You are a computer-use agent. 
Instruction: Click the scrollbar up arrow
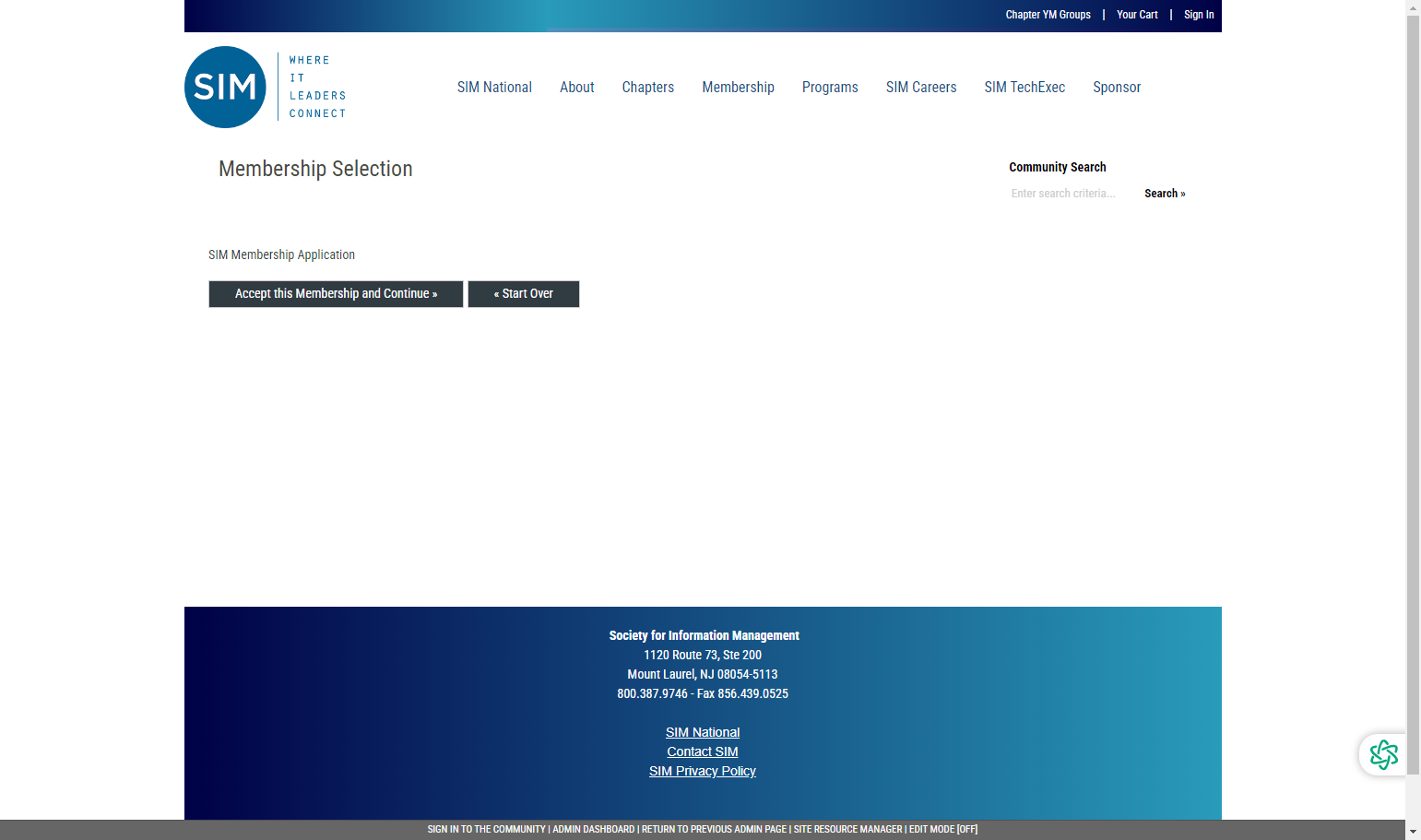[x=1413, y=7]
